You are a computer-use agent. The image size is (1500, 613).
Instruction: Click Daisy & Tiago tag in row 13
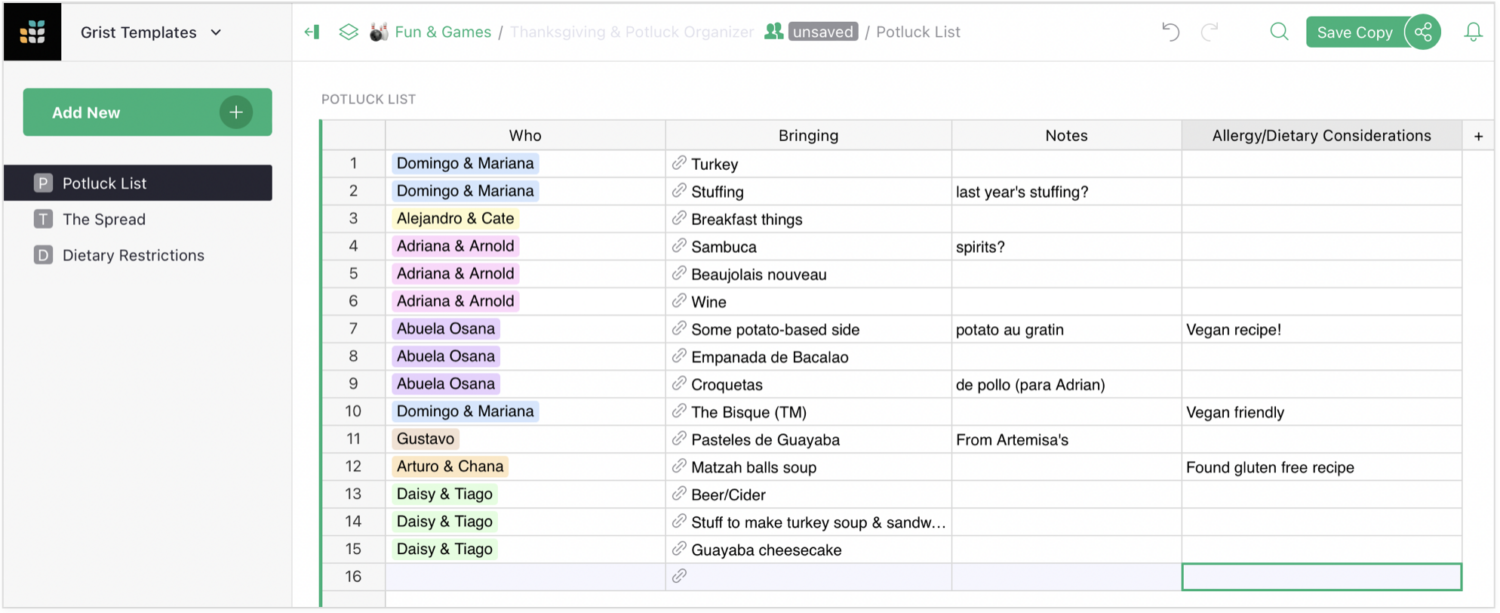click(444, 493)
